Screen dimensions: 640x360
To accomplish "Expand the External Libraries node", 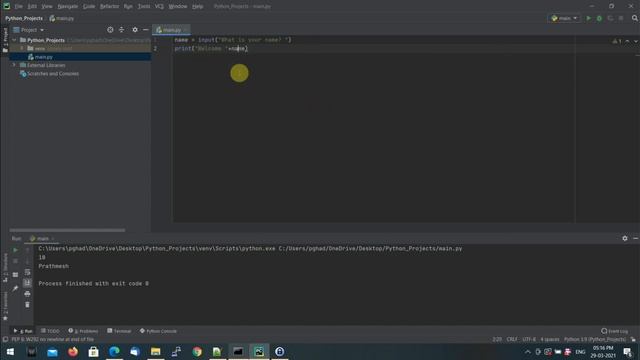I will [x=14, y=65].
